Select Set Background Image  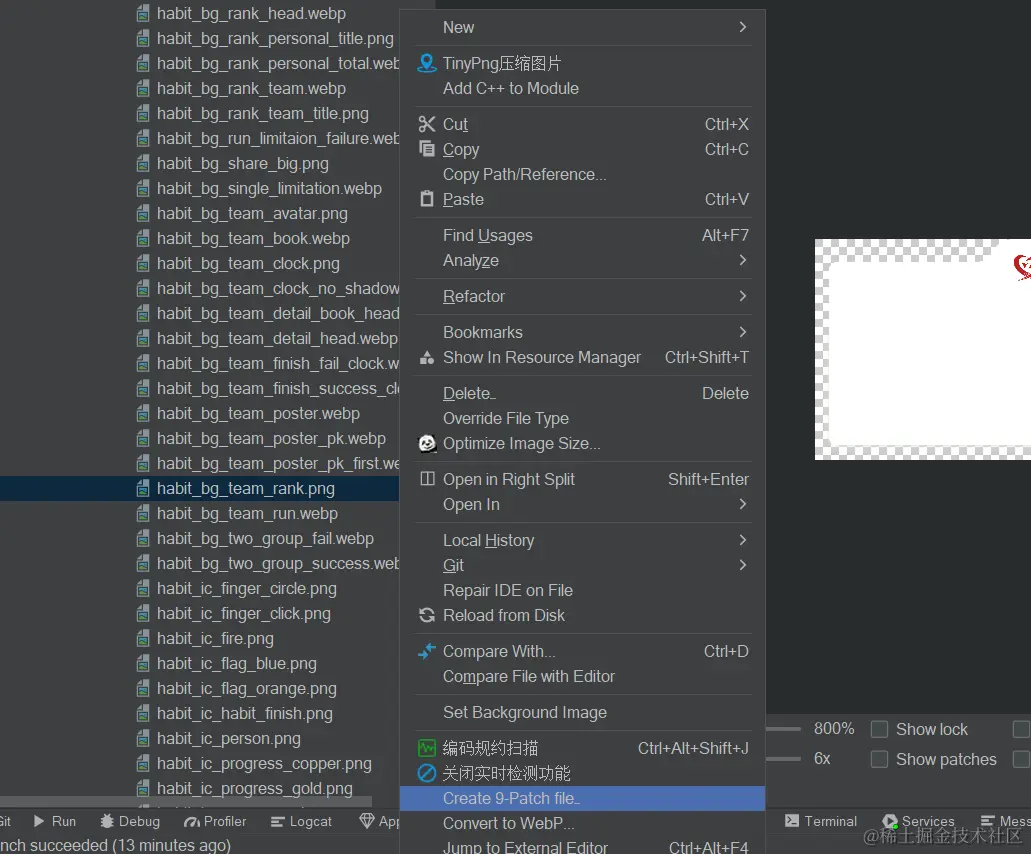coord(583,713)
